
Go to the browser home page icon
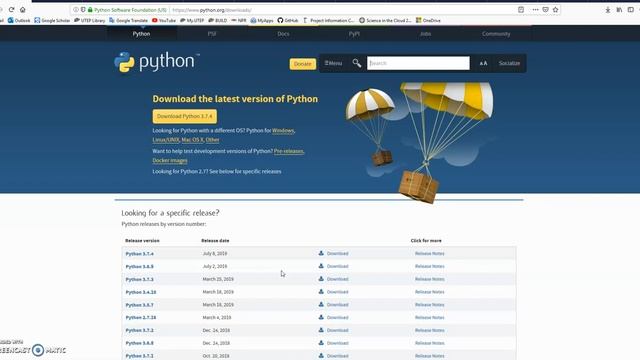(22, 9)
